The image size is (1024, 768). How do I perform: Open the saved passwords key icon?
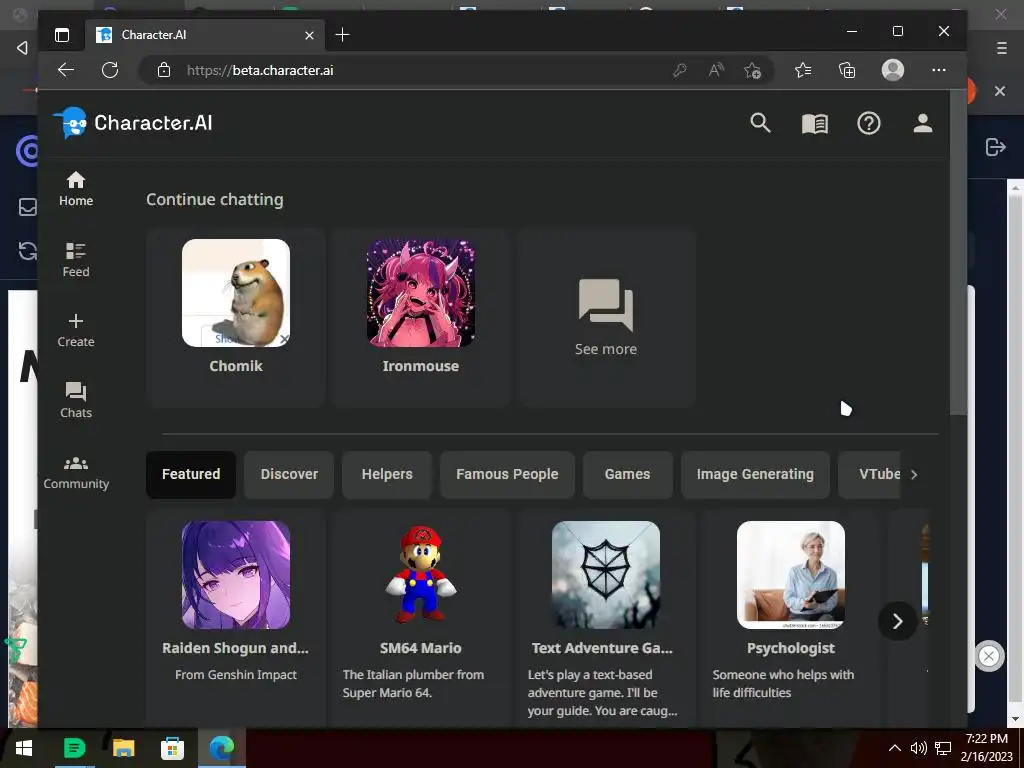(679, 70)
